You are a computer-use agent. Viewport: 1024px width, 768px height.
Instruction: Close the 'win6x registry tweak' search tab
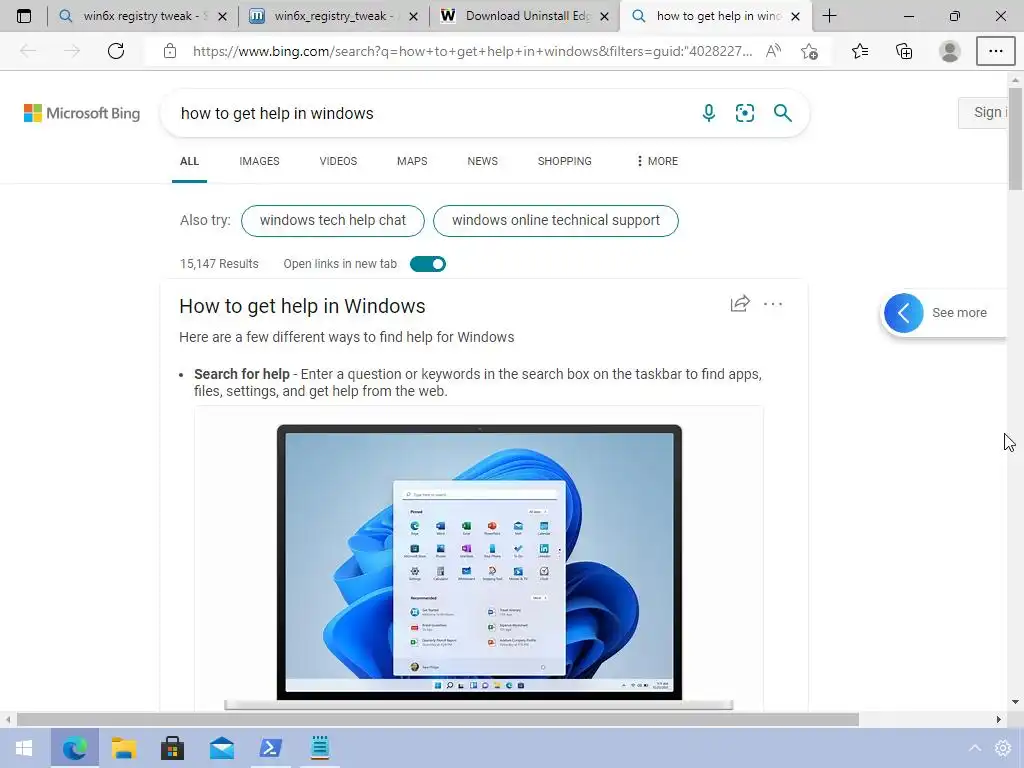point(222,16)
